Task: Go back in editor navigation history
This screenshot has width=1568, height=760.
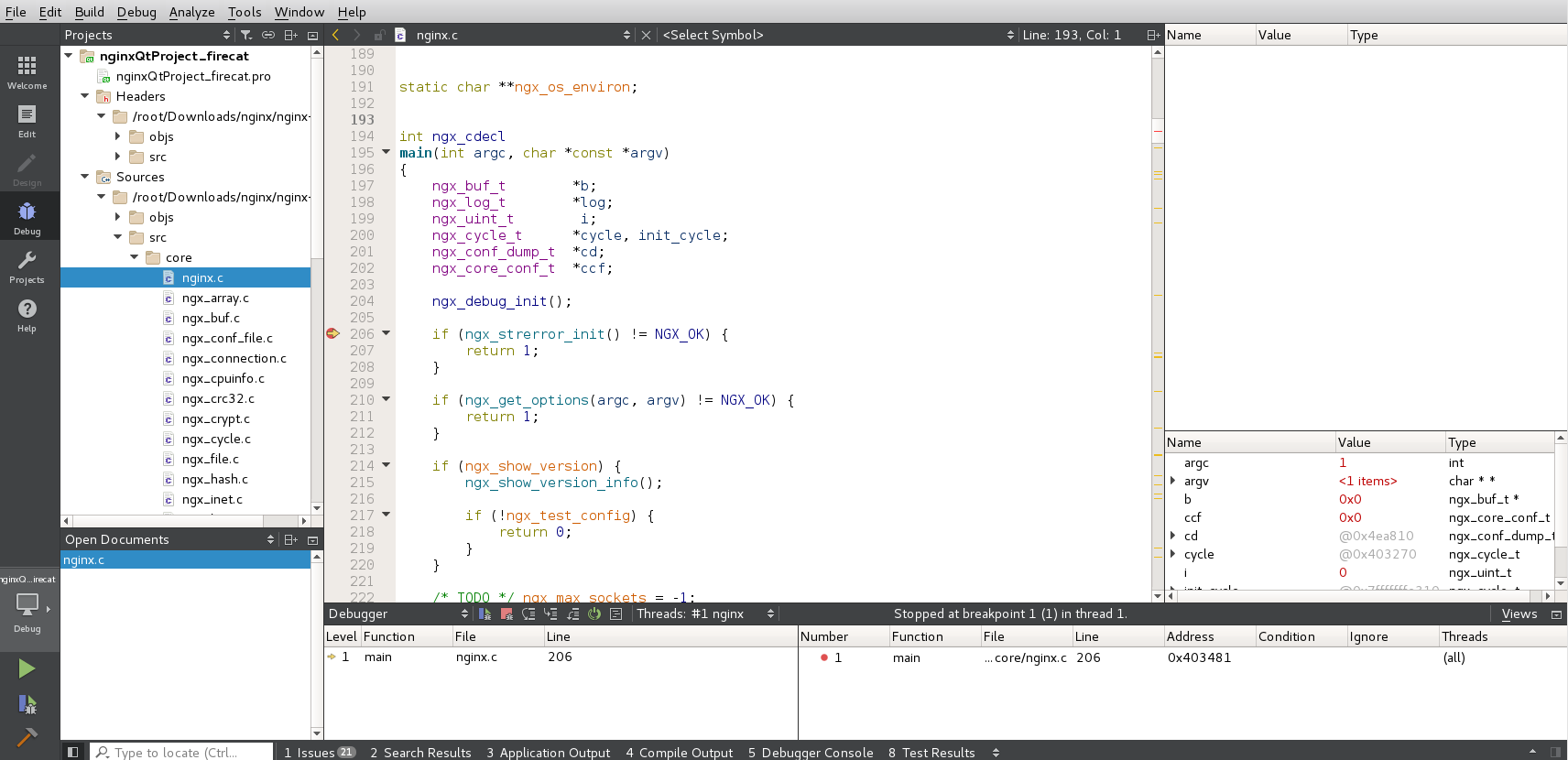Action: (336, 35)
